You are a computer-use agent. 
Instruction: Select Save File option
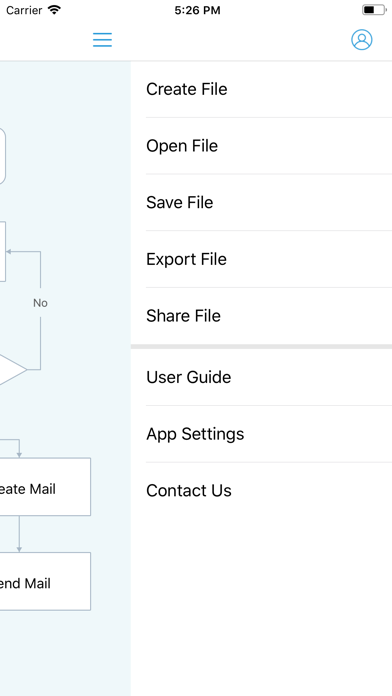pos(261,202)
